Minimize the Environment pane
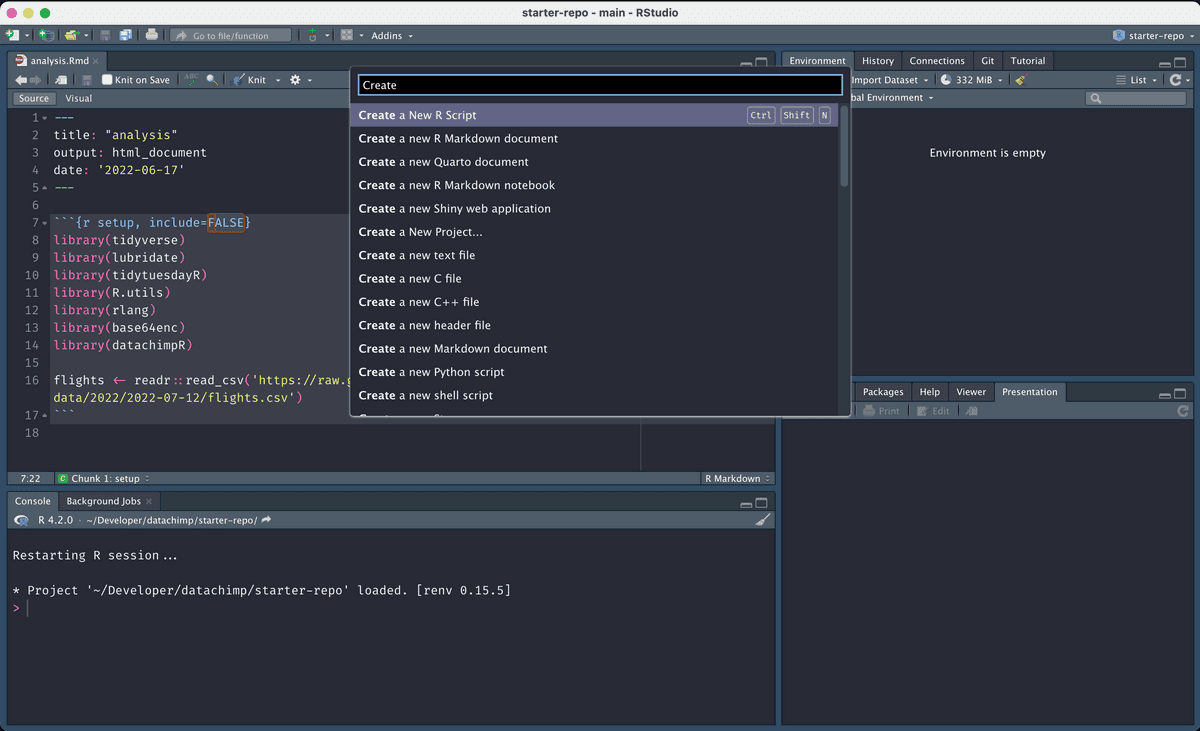The image size is (1200, 731). (x=1164, y=63)
